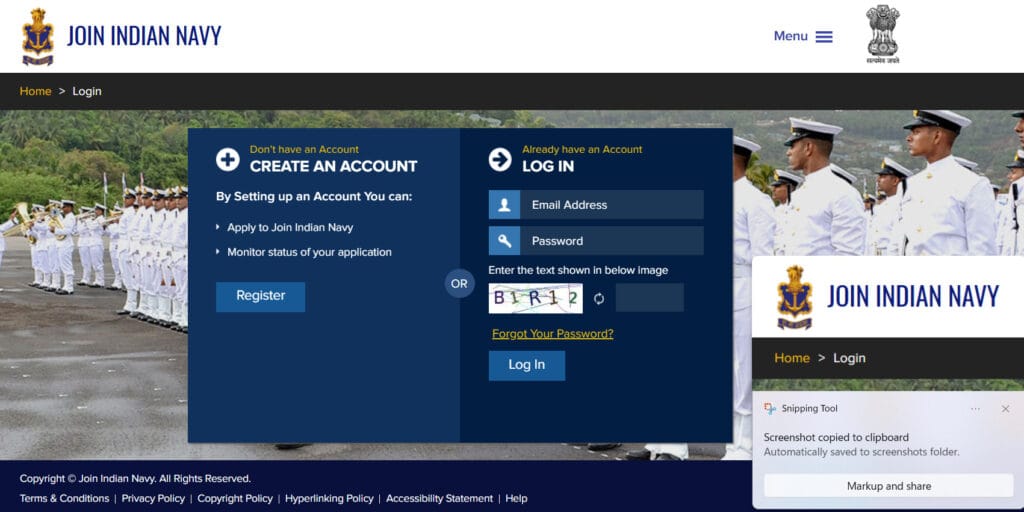Click the LOG IN heading text

[548, 167]
